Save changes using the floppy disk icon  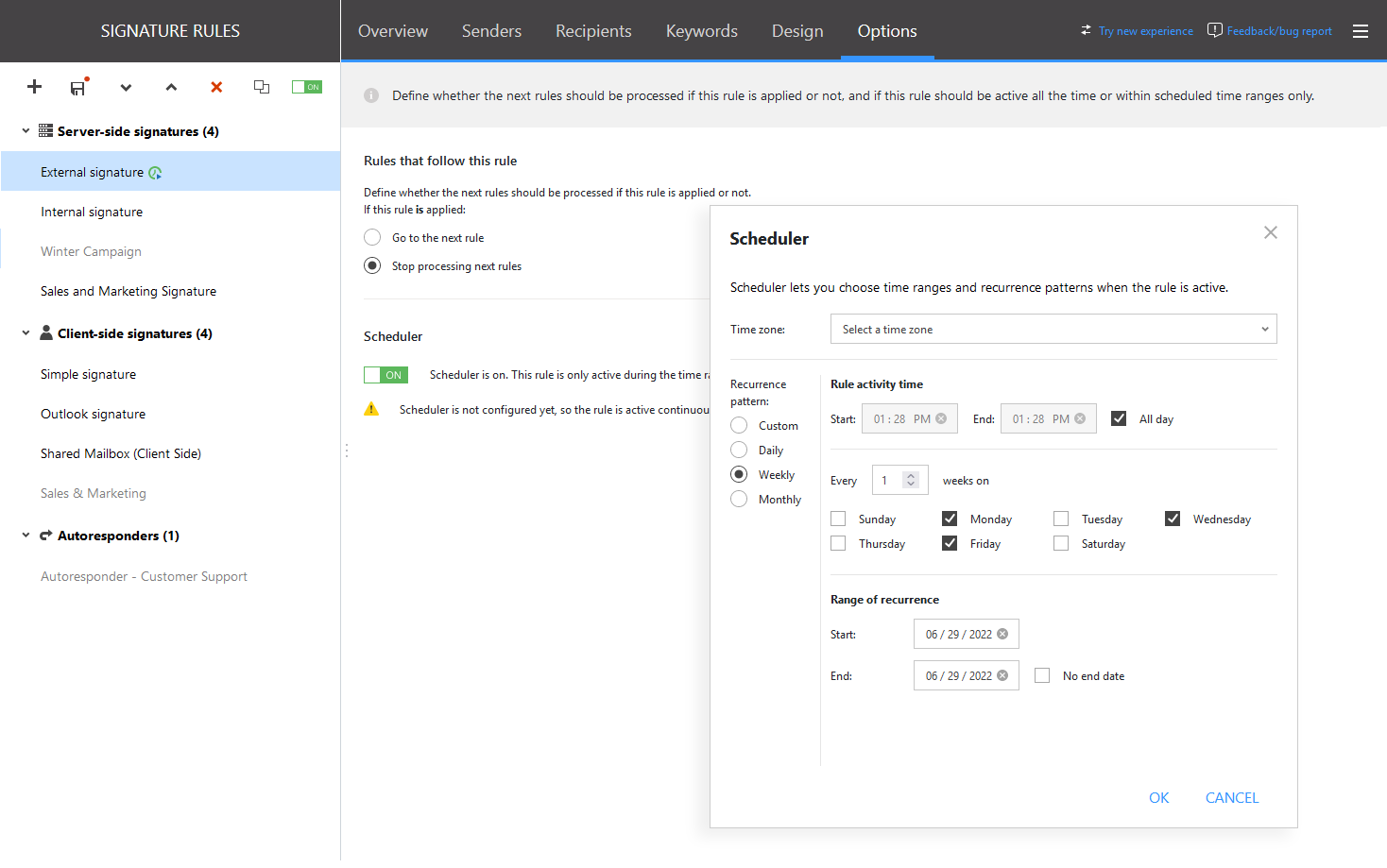[78, 87]
